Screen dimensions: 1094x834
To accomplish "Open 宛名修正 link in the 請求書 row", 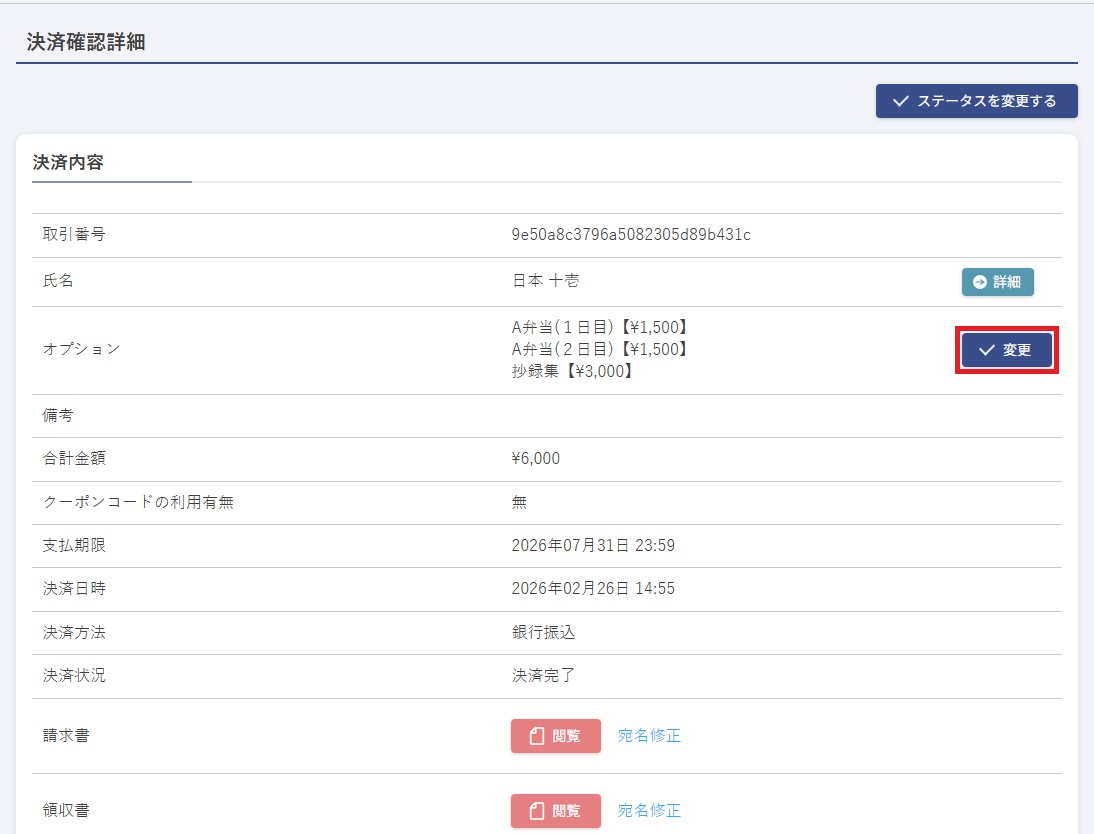I will click(649, 736).
